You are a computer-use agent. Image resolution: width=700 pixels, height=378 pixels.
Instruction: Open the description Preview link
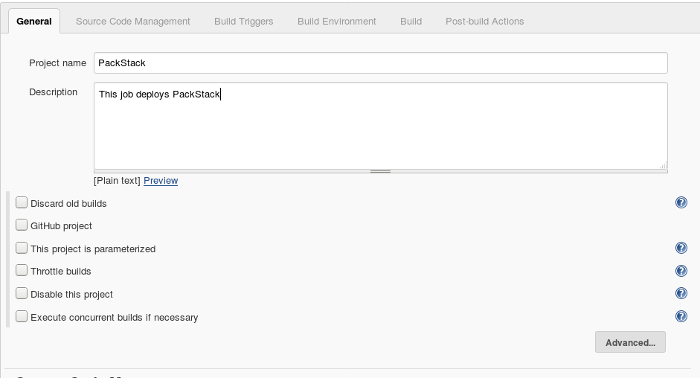(x=161, y=181)
